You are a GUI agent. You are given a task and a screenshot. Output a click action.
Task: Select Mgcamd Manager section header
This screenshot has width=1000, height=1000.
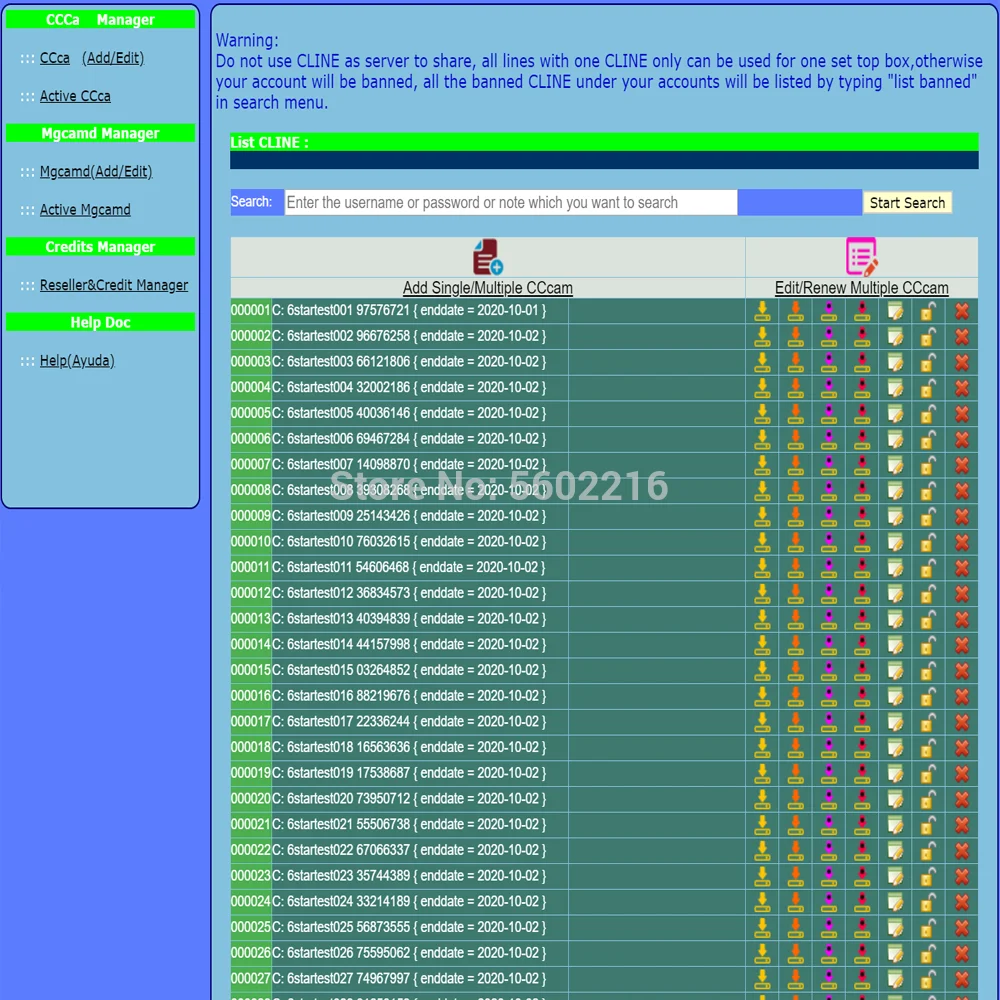100,133
